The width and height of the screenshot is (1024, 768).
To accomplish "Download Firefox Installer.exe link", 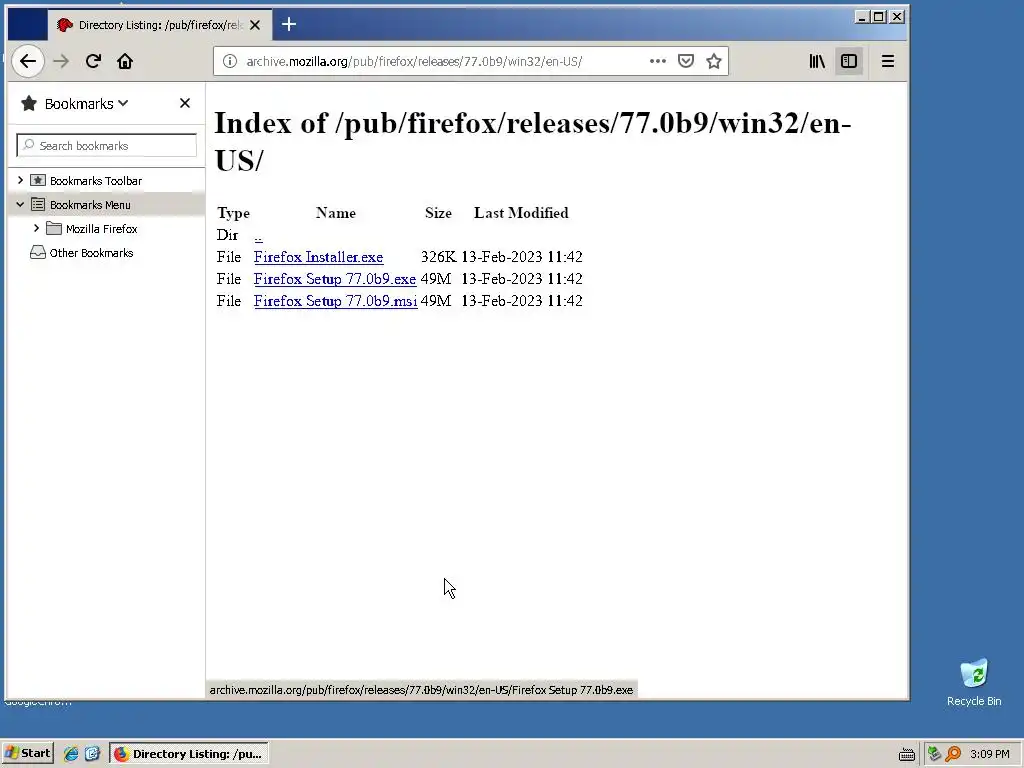I will [x=319, y=257].
